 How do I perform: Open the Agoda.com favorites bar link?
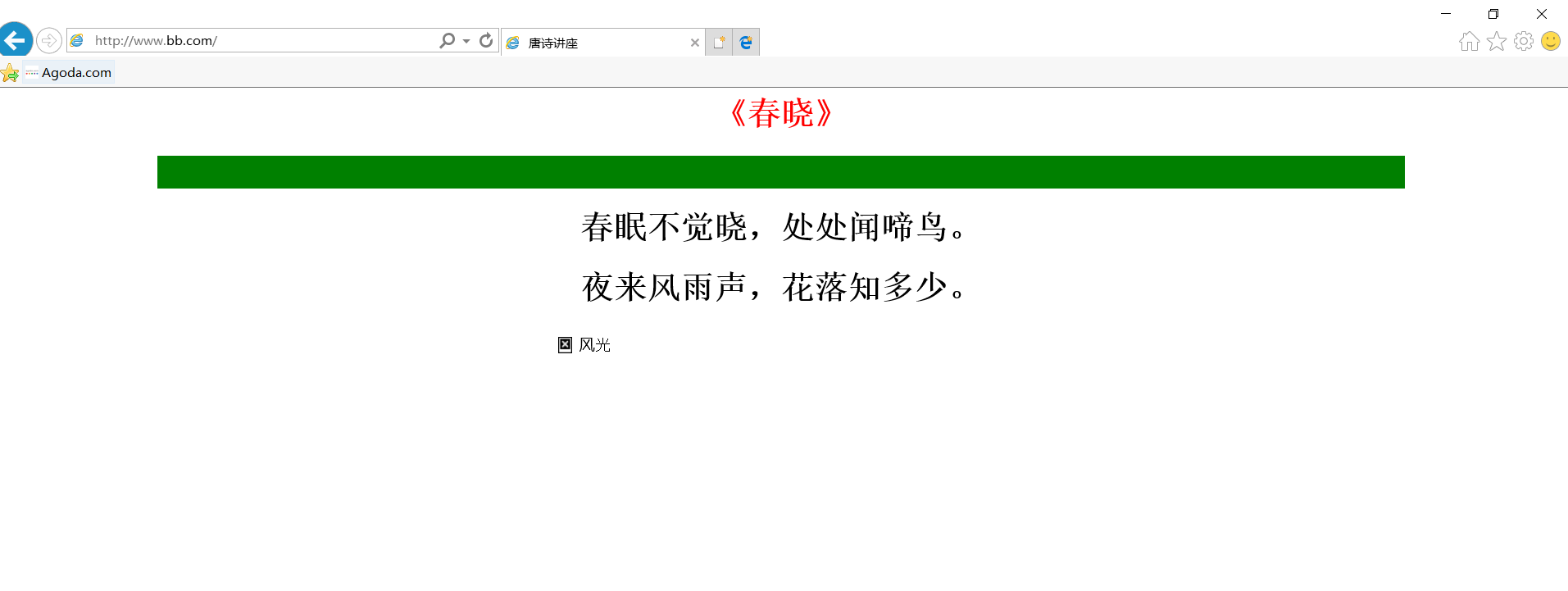point(69,72)
